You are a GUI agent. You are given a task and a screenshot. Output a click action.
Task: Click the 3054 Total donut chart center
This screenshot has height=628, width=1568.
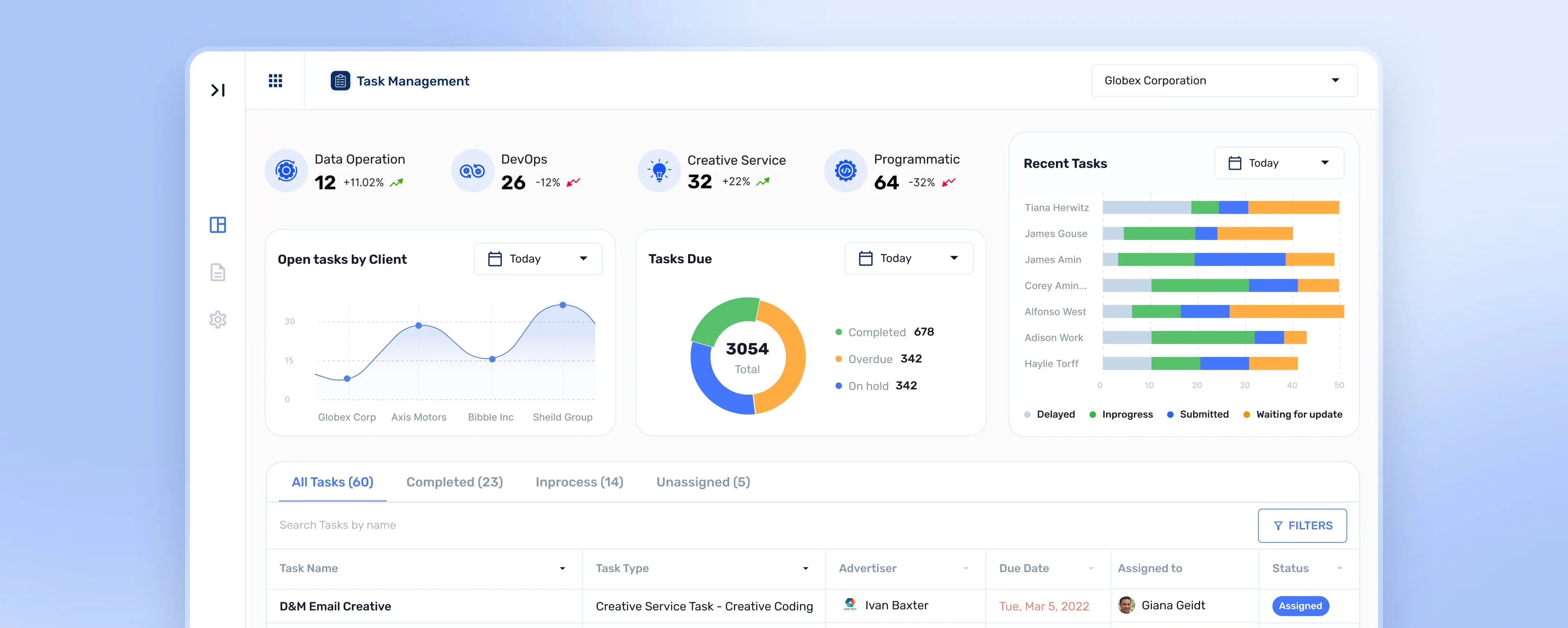pos(747,357)
